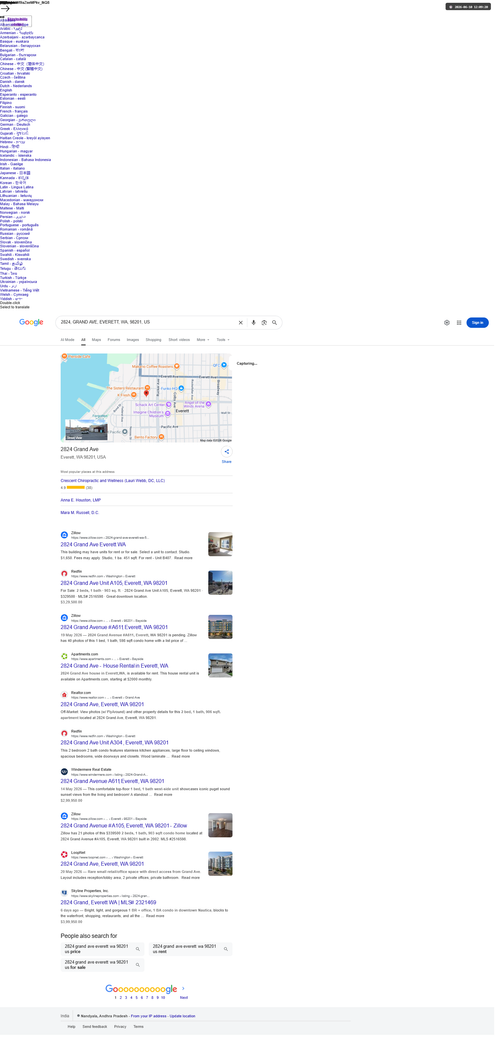Select '2824 grand ave everett wa 98201 us rent' suggestion
Image resolution: width=500 pixels, height=1058 pixels.
click(190, 949)
